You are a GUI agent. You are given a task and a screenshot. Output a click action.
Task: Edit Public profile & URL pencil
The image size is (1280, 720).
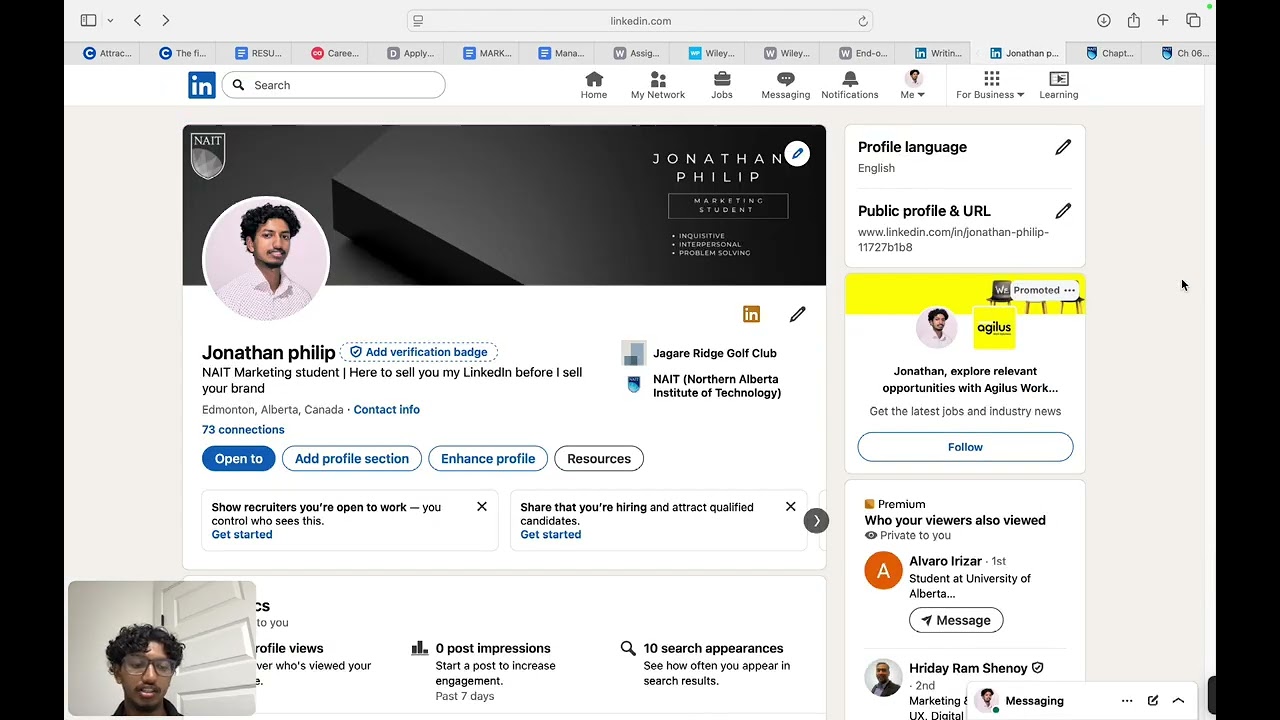(1063, 211)
